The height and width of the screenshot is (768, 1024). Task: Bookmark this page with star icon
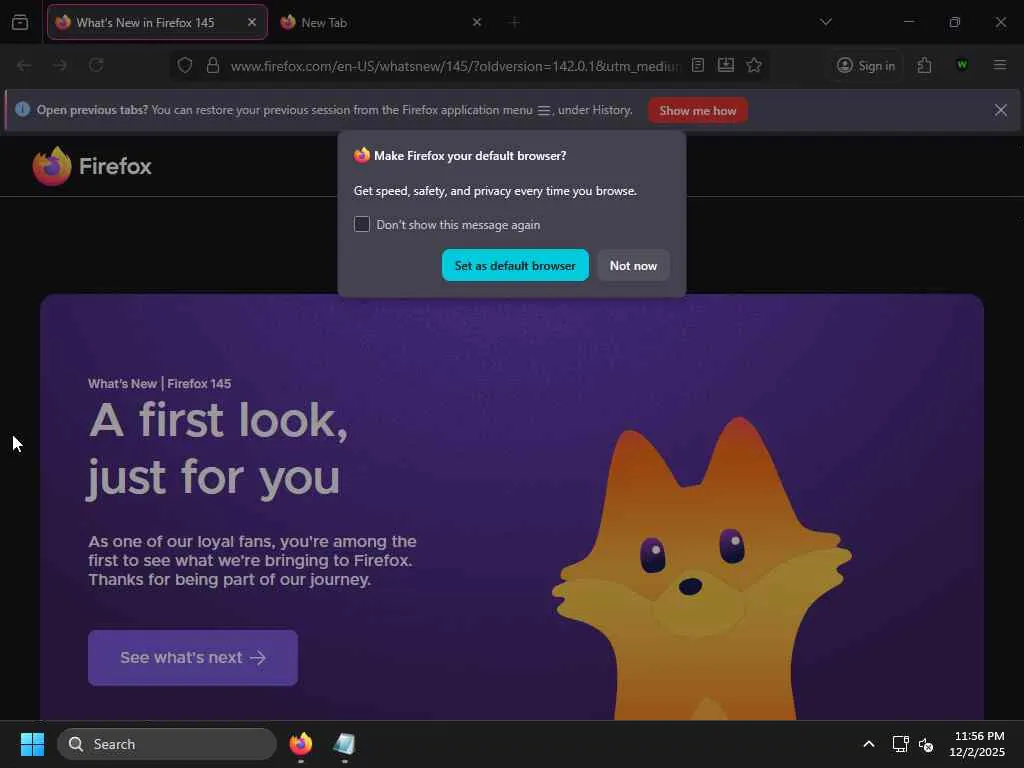[754, 65]
